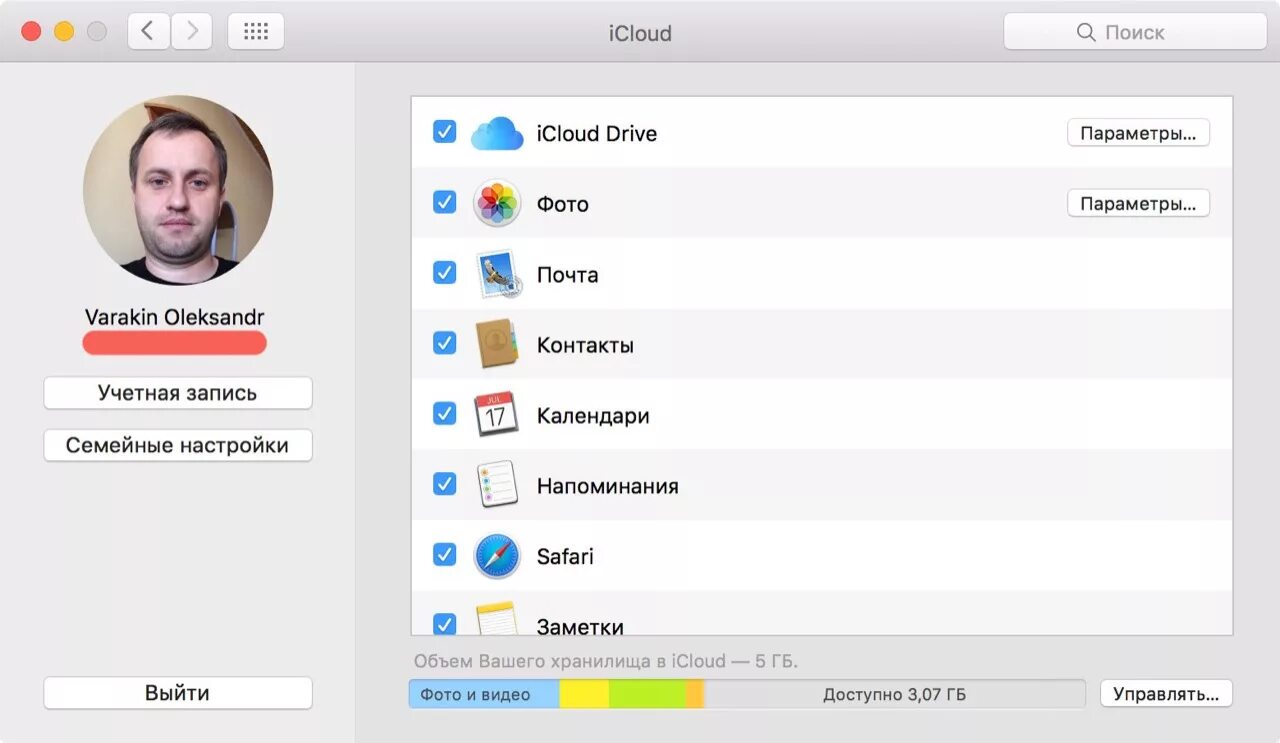Screen dimensions: 1280x743
Task: Uncheck the Календари checkbox
Action: coord(445,413)
